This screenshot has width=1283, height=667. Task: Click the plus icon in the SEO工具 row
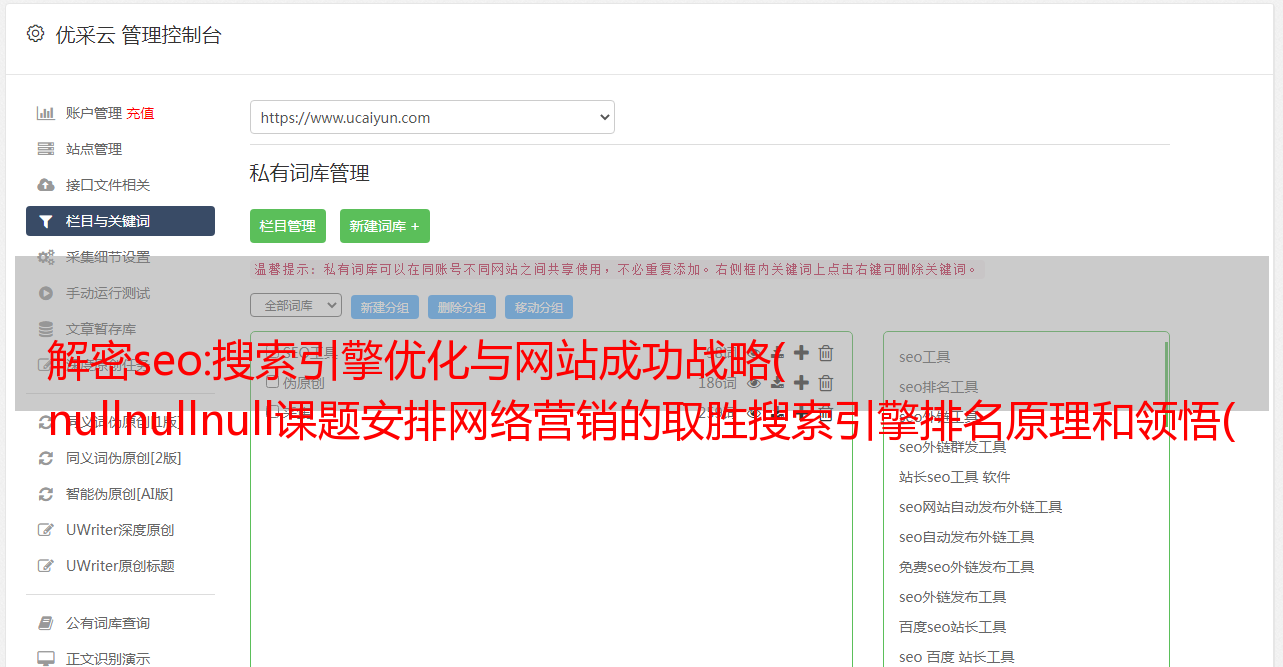pos(801,353)
